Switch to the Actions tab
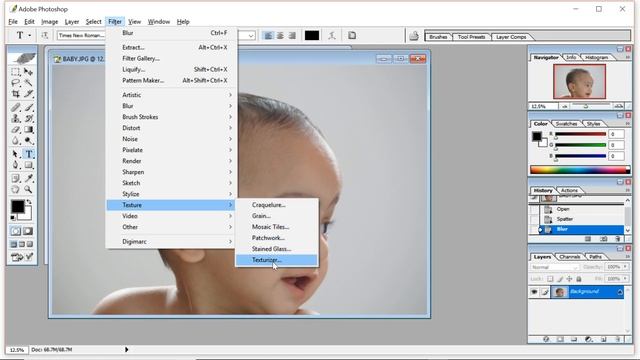The height and width of the screenshot is (360, 640). [x=569, y=191]
